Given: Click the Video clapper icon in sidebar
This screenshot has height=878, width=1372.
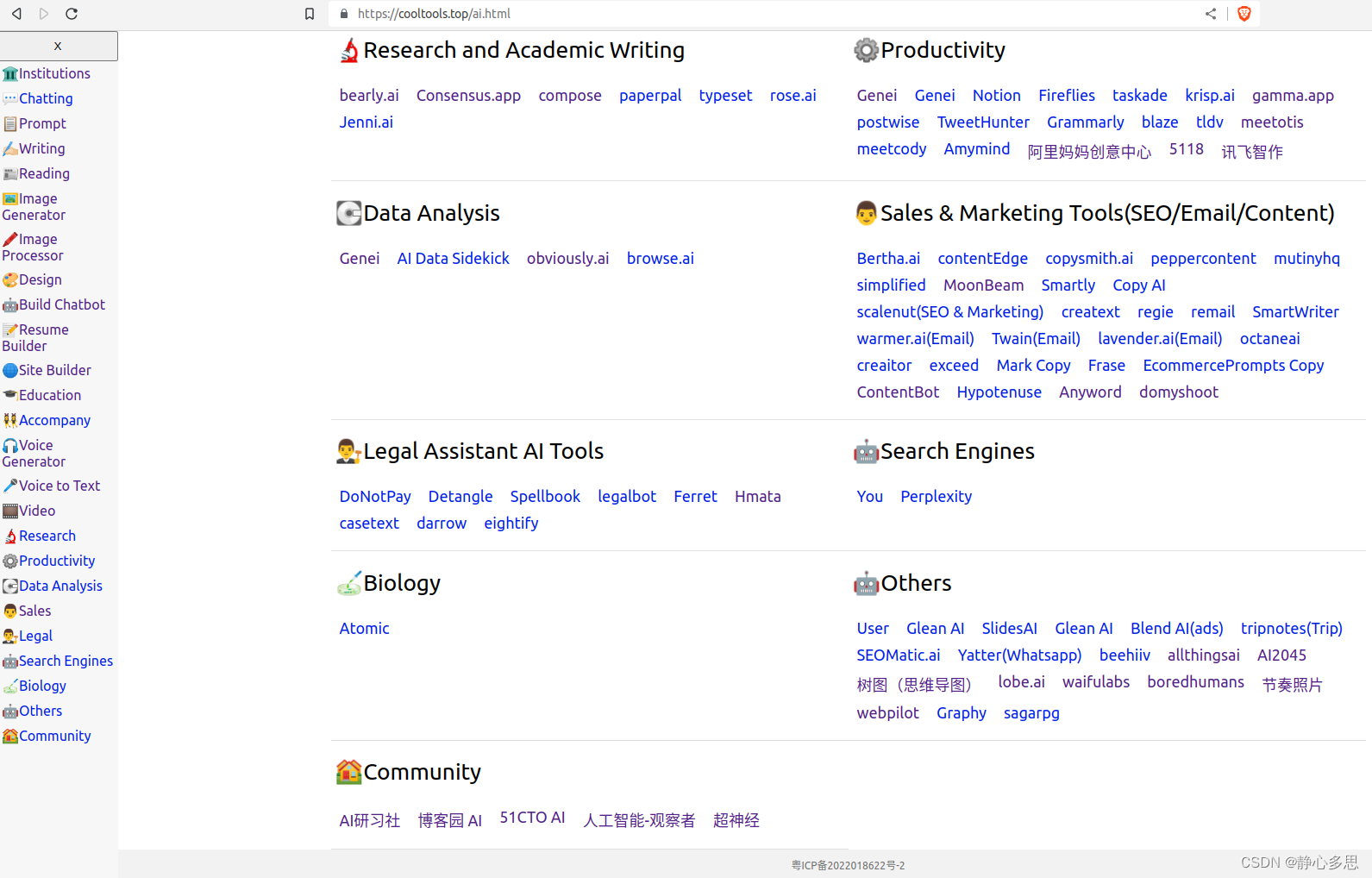Looking at the screenshot, I should (10, 511).
